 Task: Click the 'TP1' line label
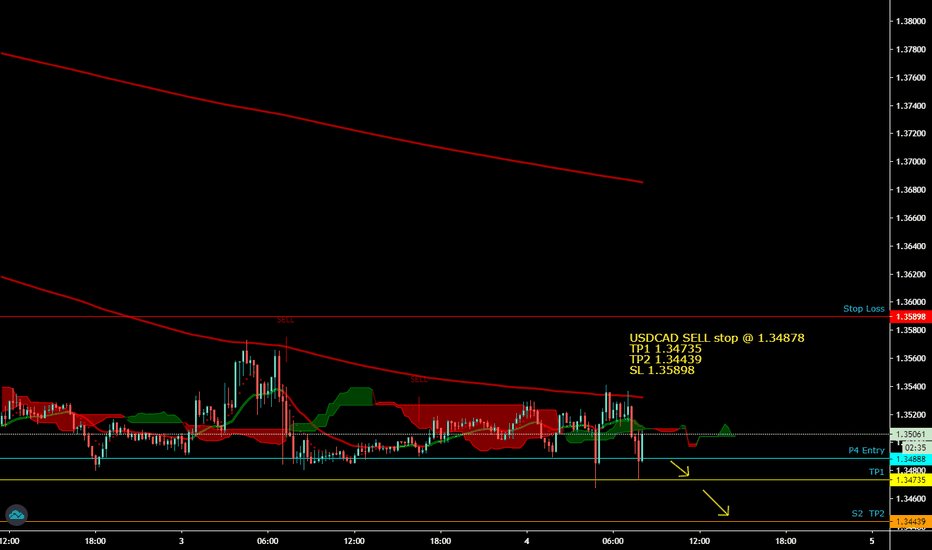(876, 472)
